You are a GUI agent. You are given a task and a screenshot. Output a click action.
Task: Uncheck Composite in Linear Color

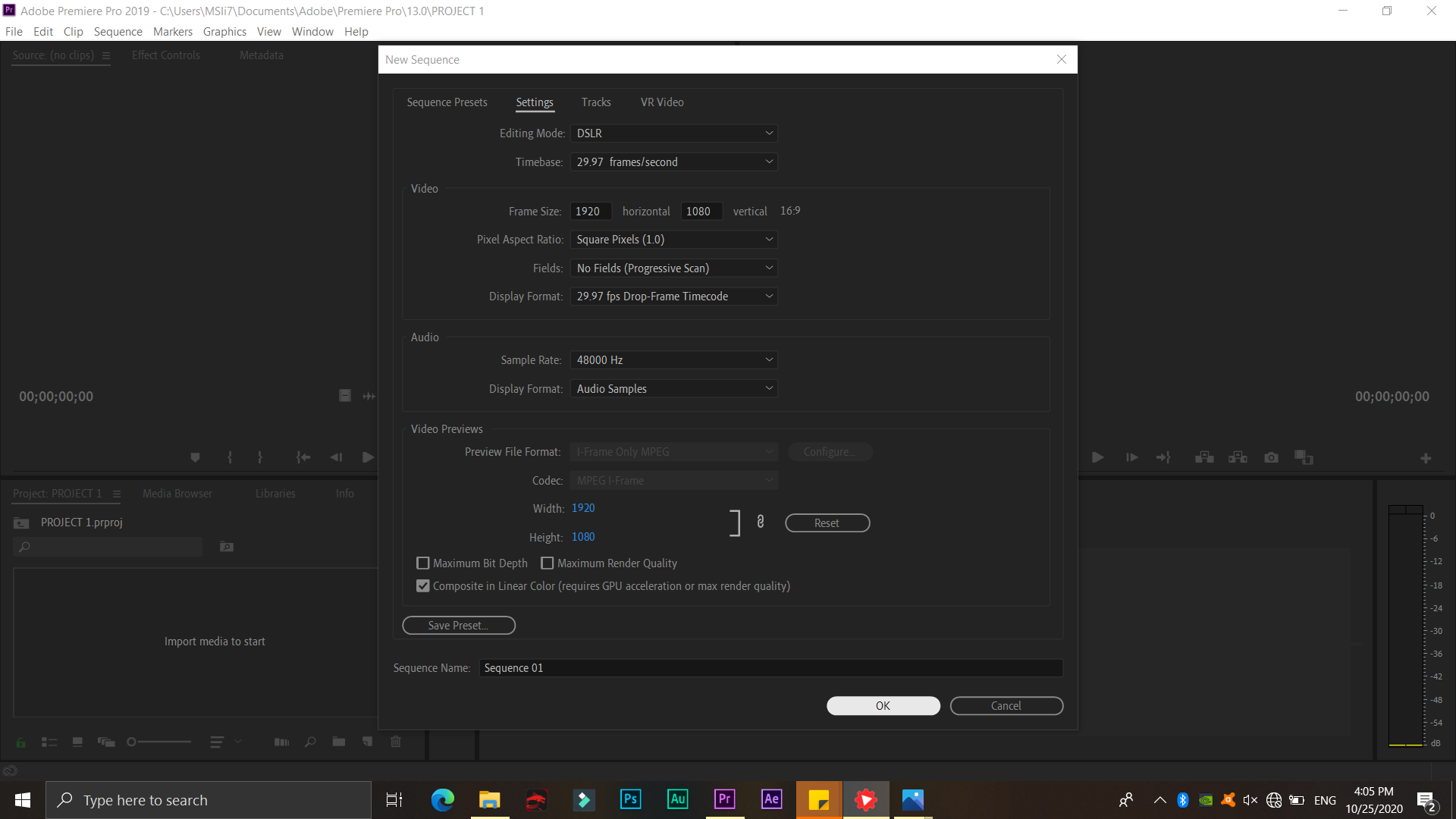(423, 586)
